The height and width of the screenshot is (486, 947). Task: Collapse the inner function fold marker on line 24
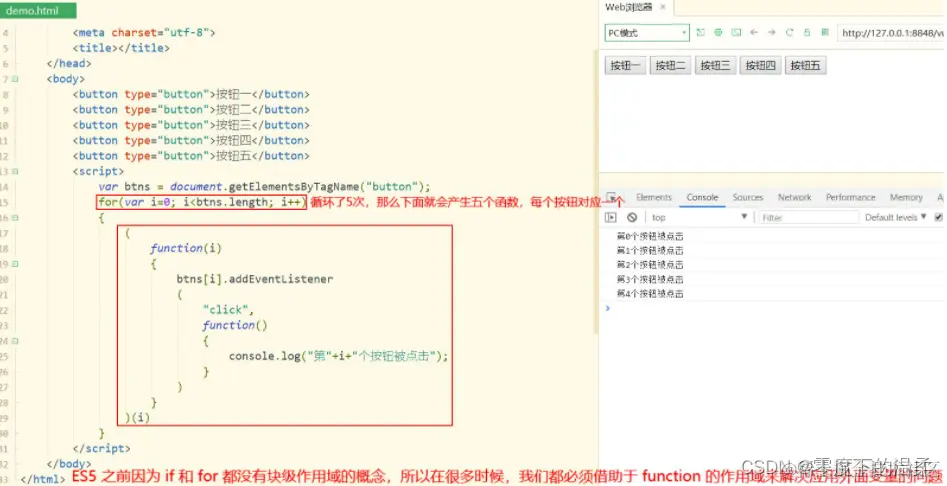pos(15,341)
